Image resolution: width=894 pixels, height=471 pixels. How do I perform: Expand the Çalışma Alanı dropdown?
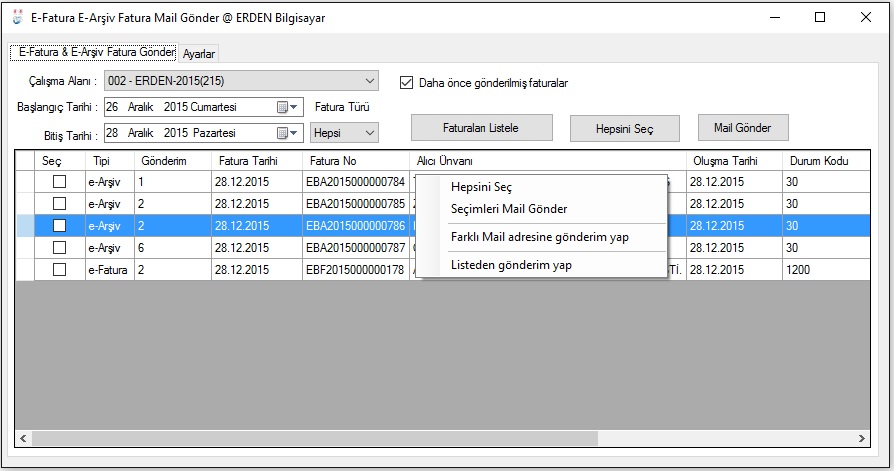pyautogui.click(x=370, y=81)
